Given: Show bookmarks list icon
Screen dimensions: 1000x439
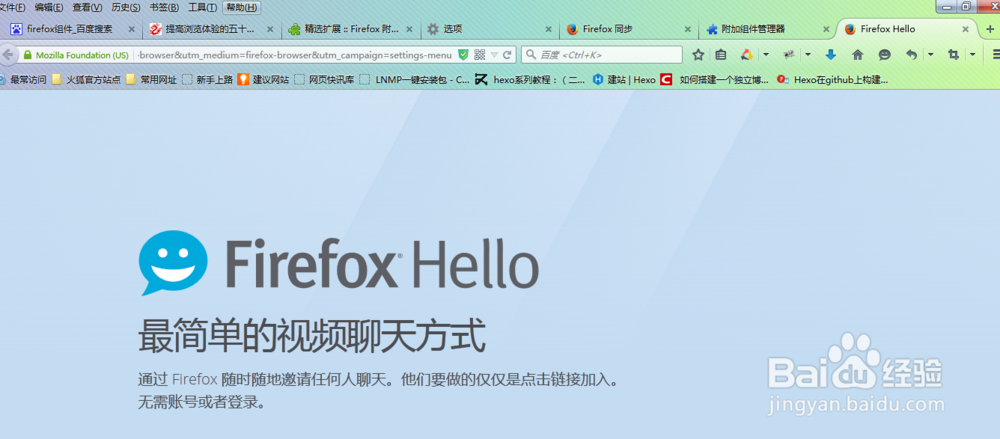Looking at the screenshot, I should 721,55.
